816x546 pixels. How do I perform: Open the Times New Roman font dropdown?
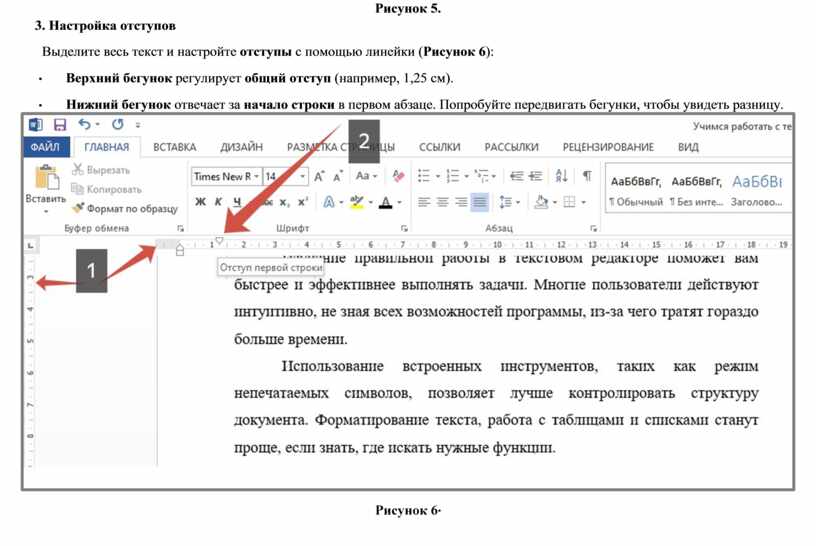tap(256, 176)
